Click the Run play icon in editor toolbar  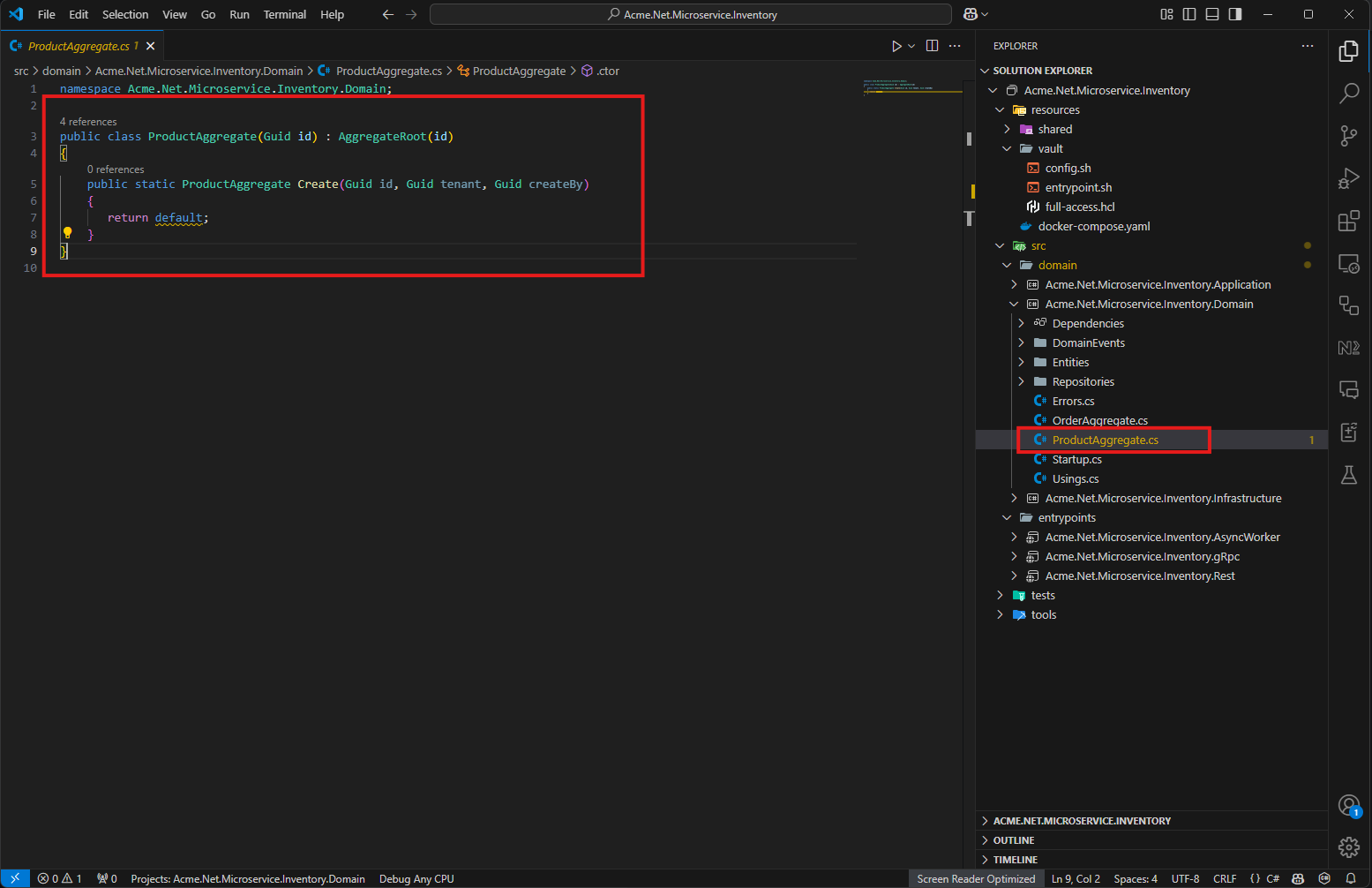[x=896, y=46]
